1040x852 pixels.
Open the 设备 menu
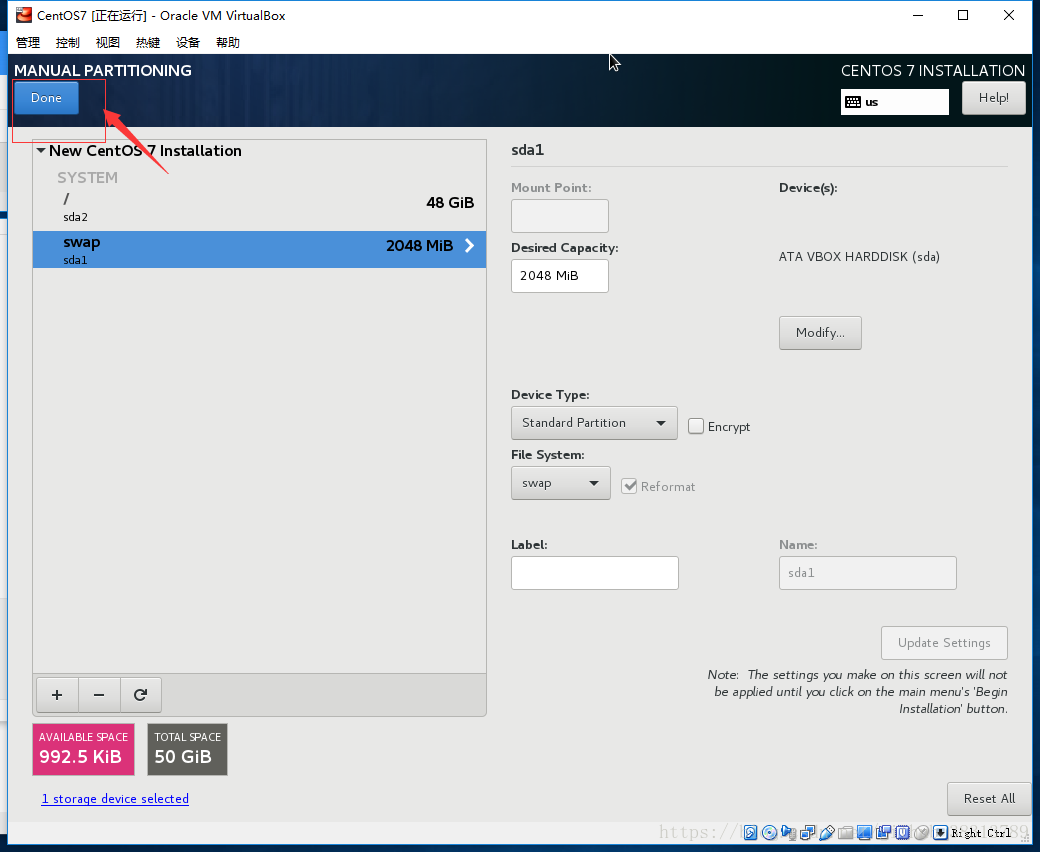tap(188, 42)
